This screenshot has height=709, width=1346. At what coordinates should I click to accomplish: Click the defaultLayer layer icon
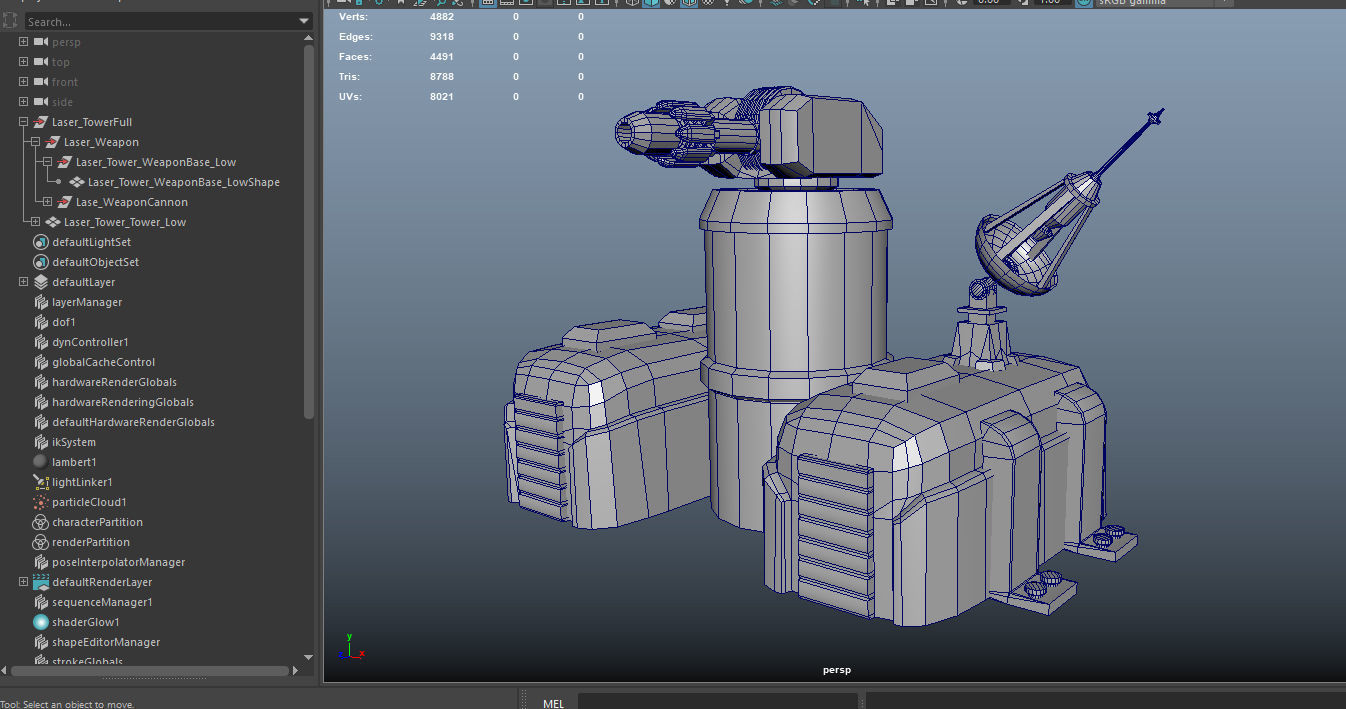pyautogui.click(x=41, y=282)
